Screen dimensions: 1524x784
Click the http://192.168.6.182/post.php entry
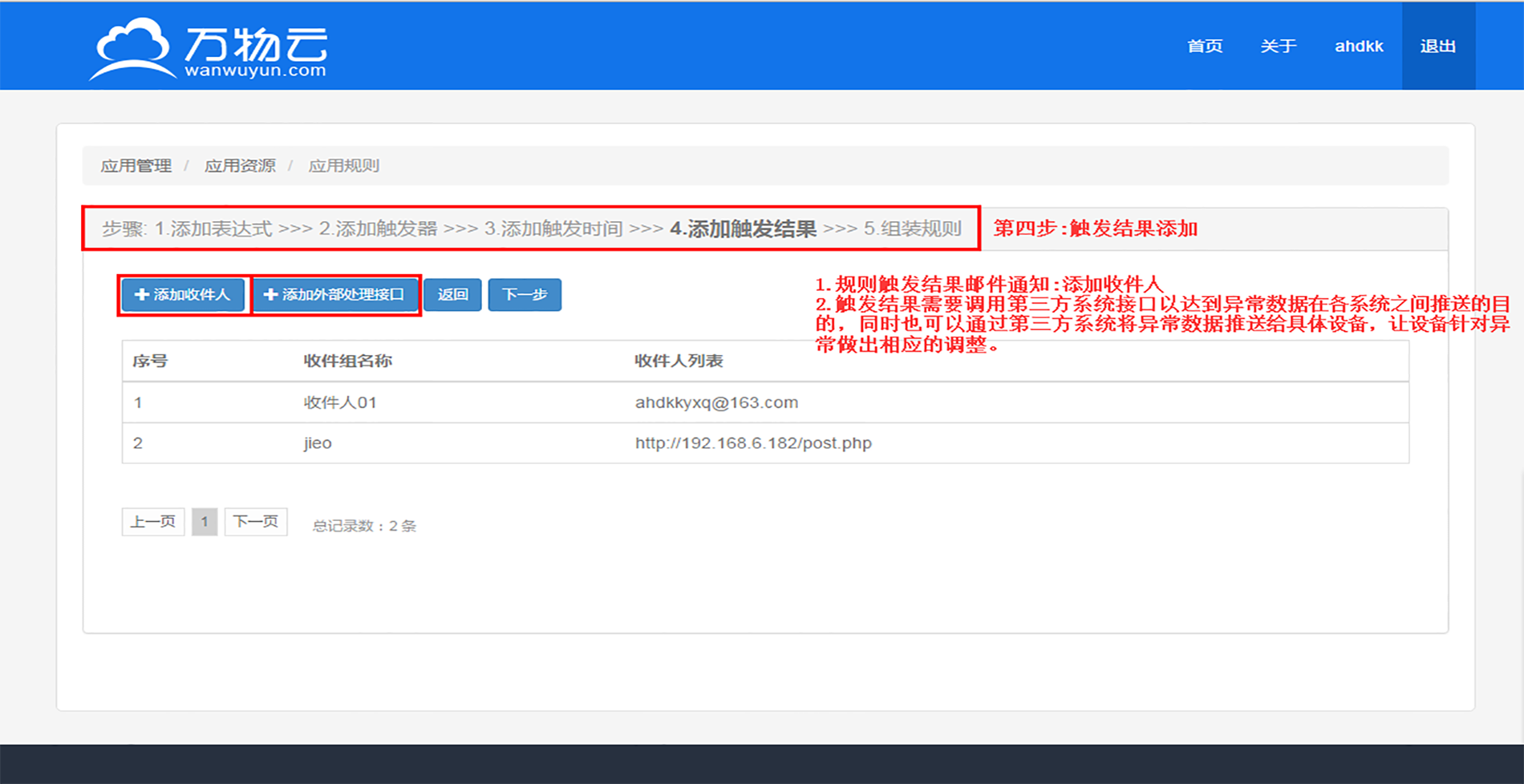(x=753, y=443)
